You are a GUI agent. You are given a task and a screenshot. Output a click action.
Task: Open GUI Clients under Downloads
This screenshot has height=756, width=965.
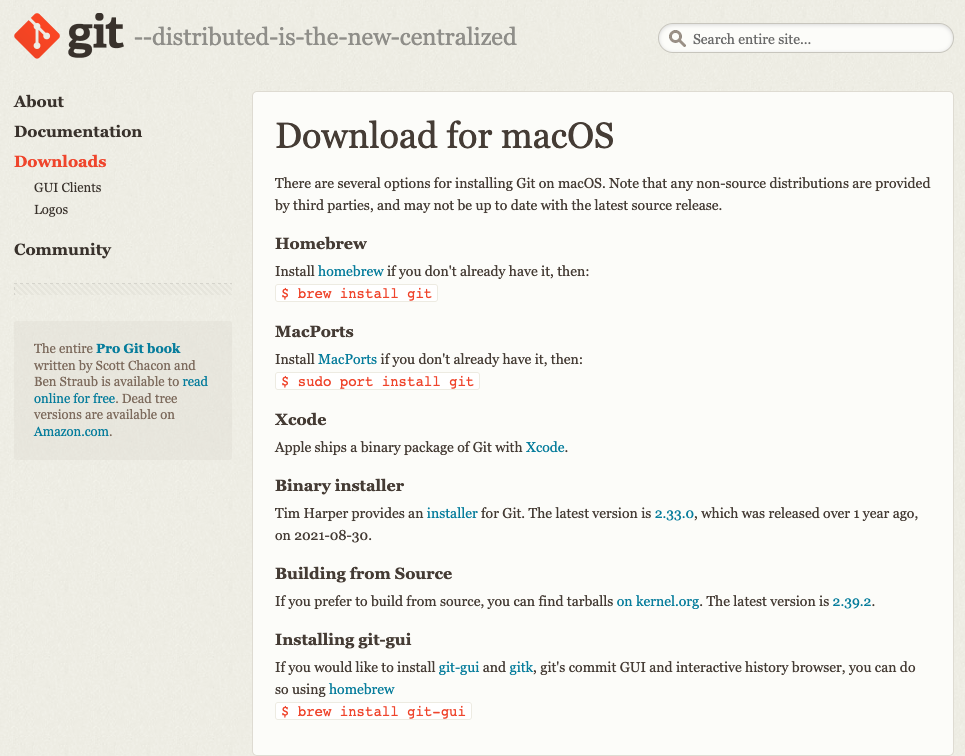click(68, 188)
